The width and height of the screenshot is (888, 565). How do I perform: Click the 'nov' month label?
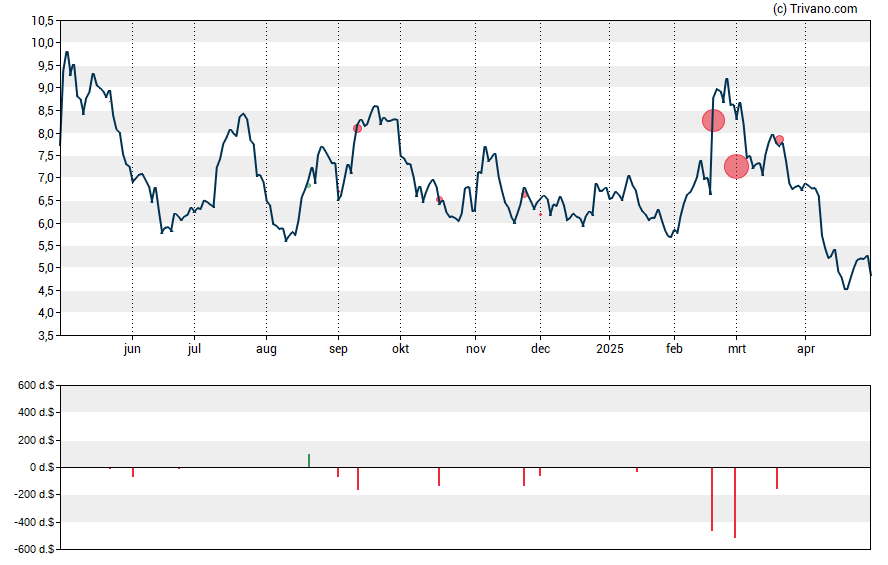click(476, 349)
